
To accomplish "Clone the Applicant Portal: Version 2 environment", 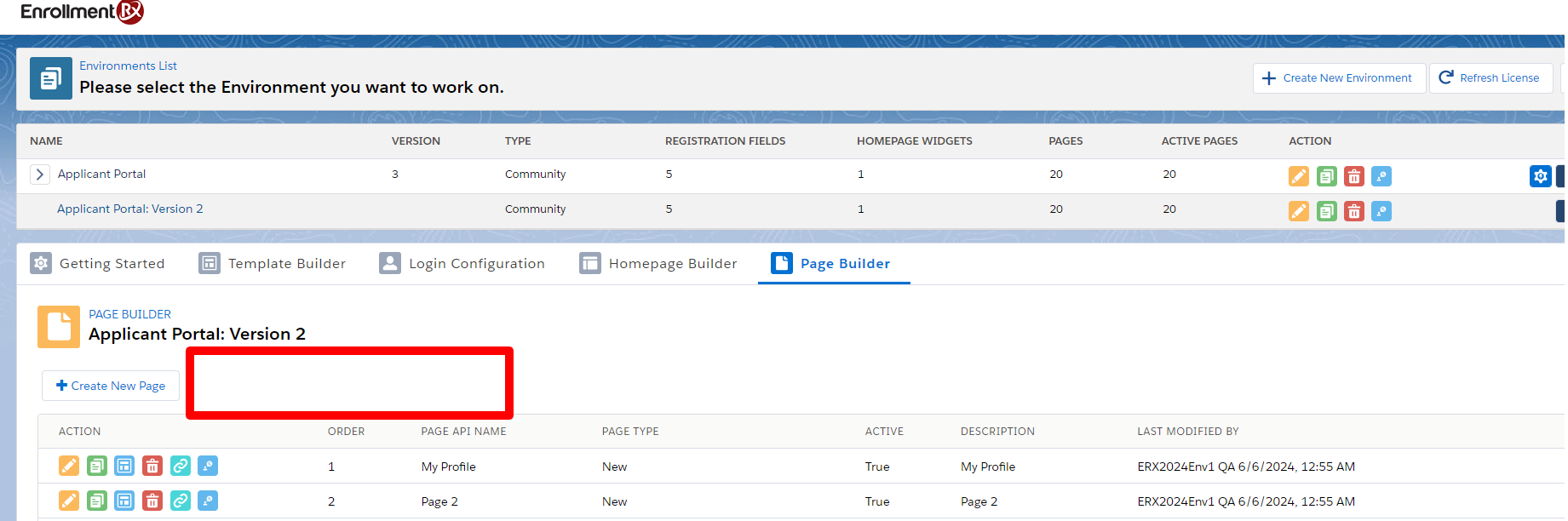I will [1326, 211].
